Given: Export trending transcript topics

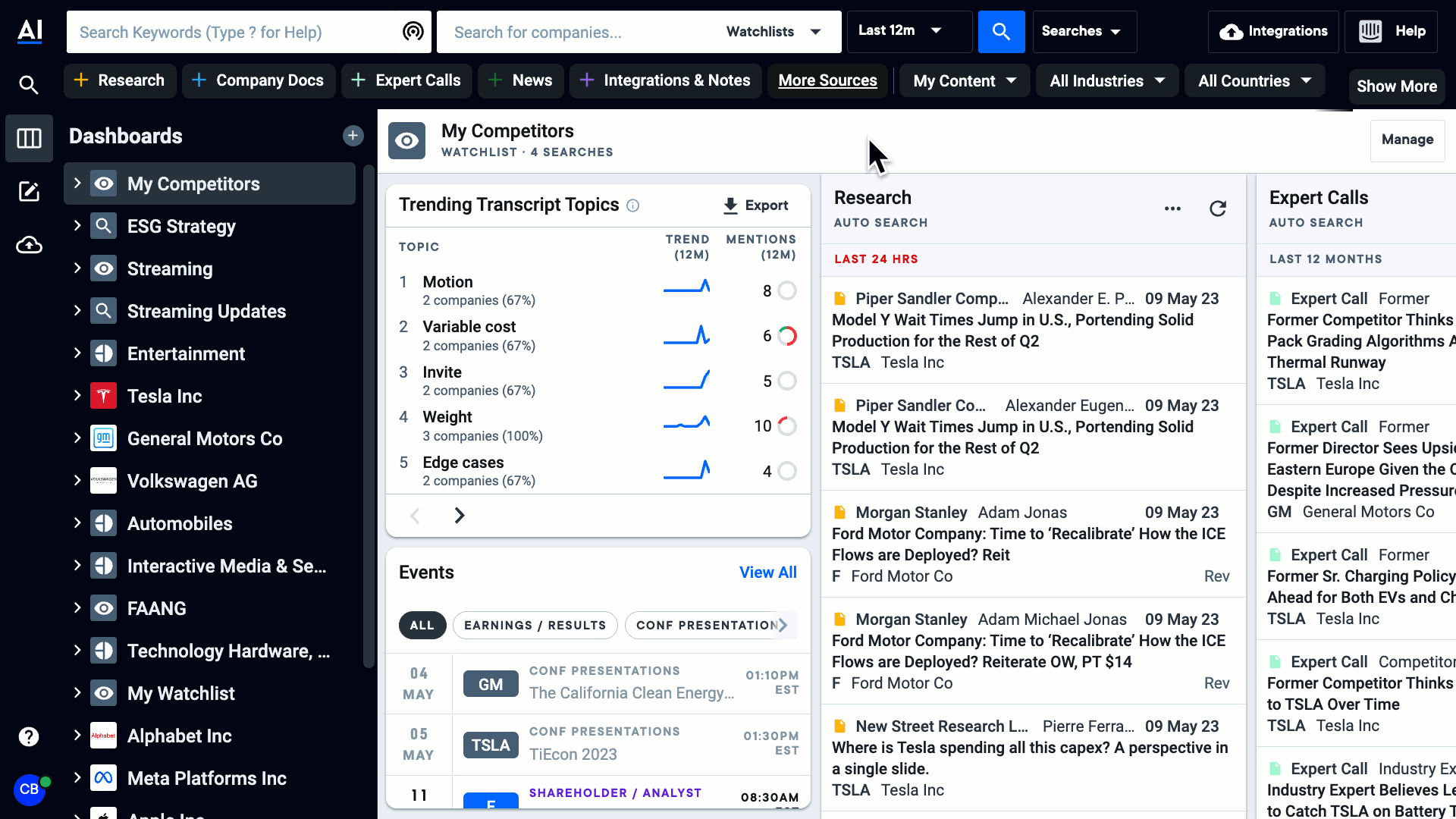Looking at the screenshot, I should tap(756, 206).
